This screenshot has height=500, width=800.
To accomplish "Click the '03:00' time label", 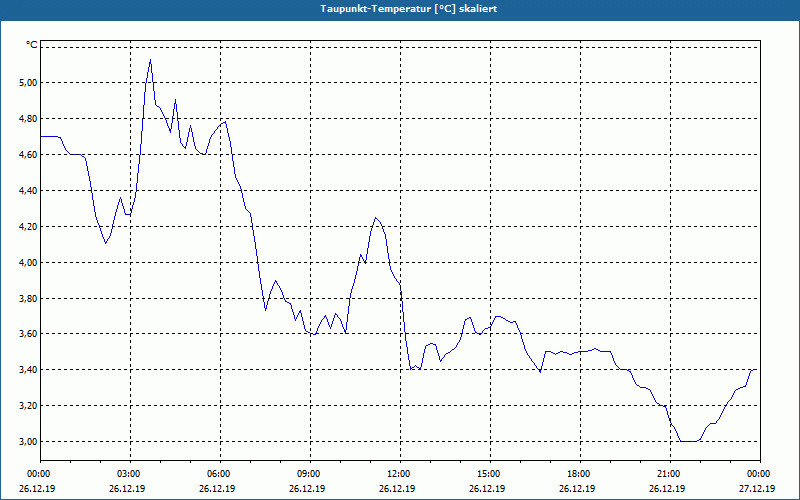I will [x=128, y=474].
